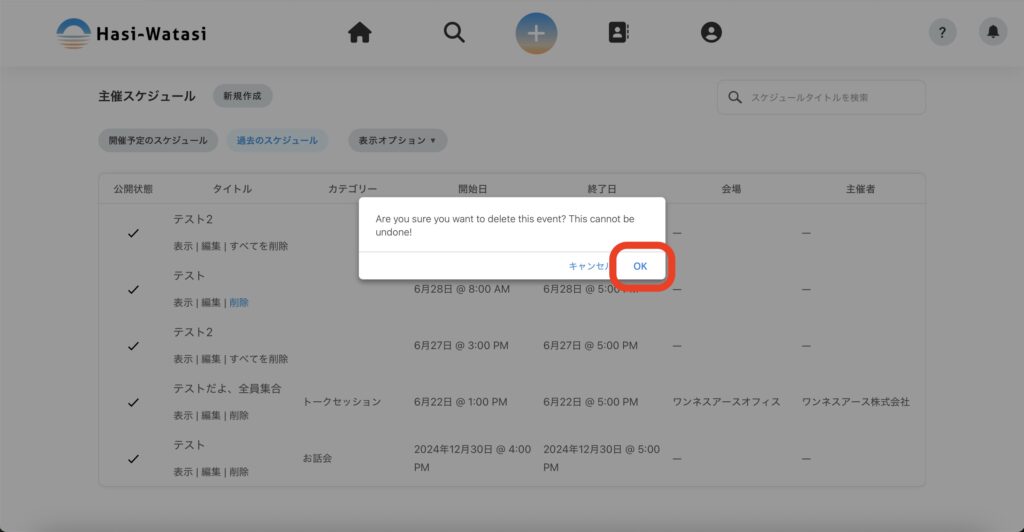Viewport: 1024px width, 532px height.
Task: Click checkmark status of last テスト row
Action: click(x=133, y=459)
